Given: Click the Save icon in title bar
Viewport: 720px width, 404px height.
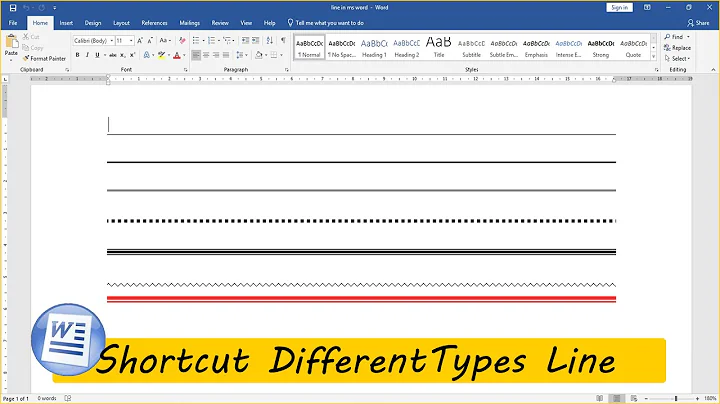Looking at the screenshot, I should (x=13, y=8).
